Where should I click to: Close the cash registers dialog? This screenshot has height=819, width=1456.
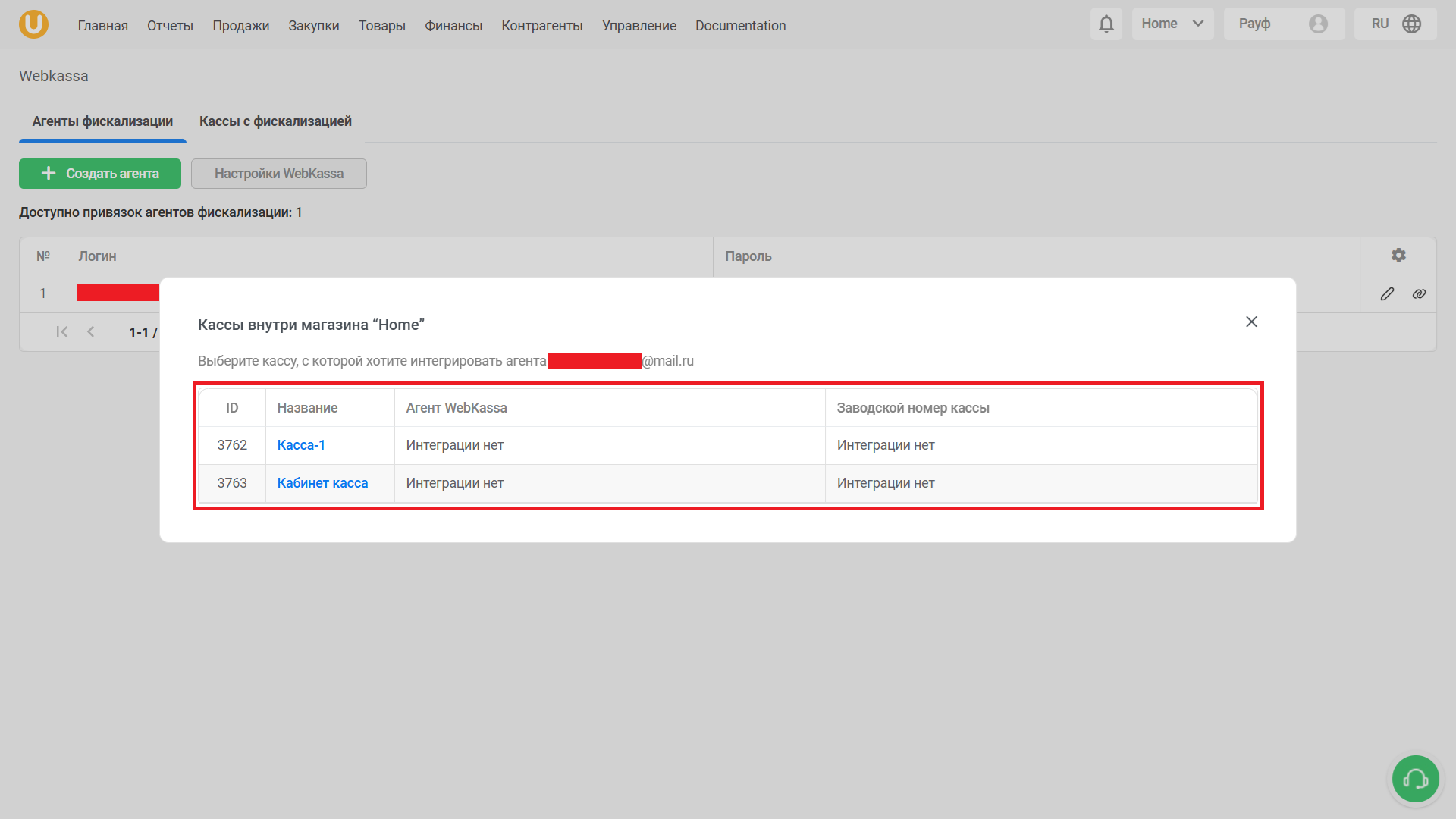coord(1251,322)
